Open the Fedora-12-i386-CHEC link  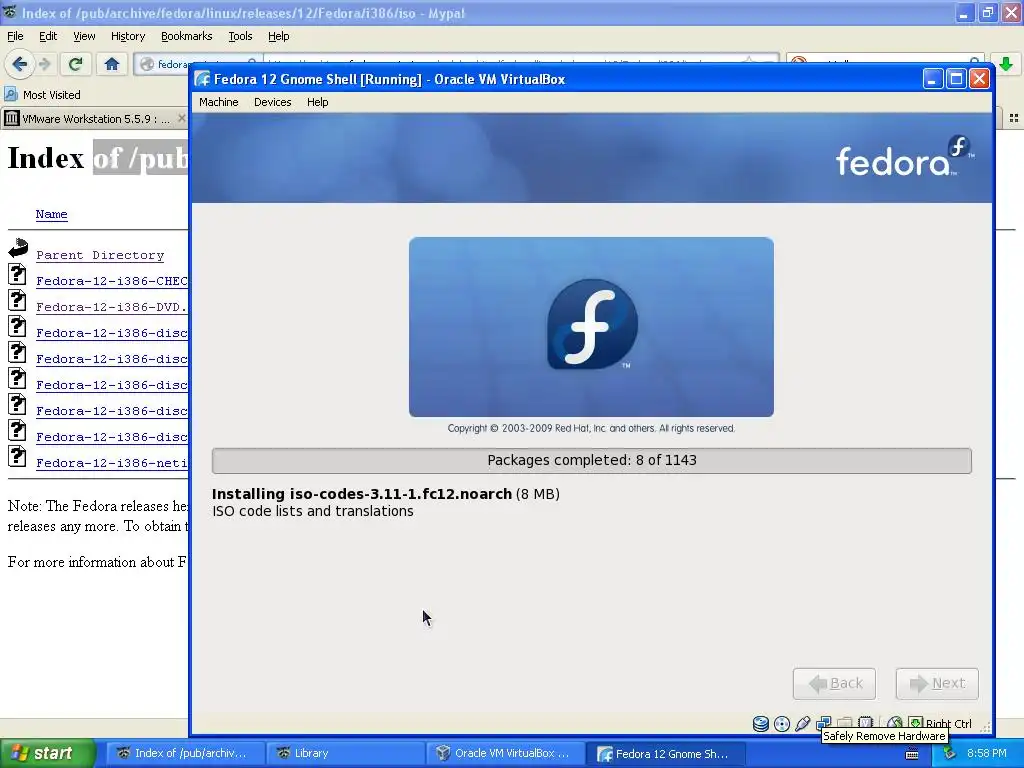click(x=112, y=281)
